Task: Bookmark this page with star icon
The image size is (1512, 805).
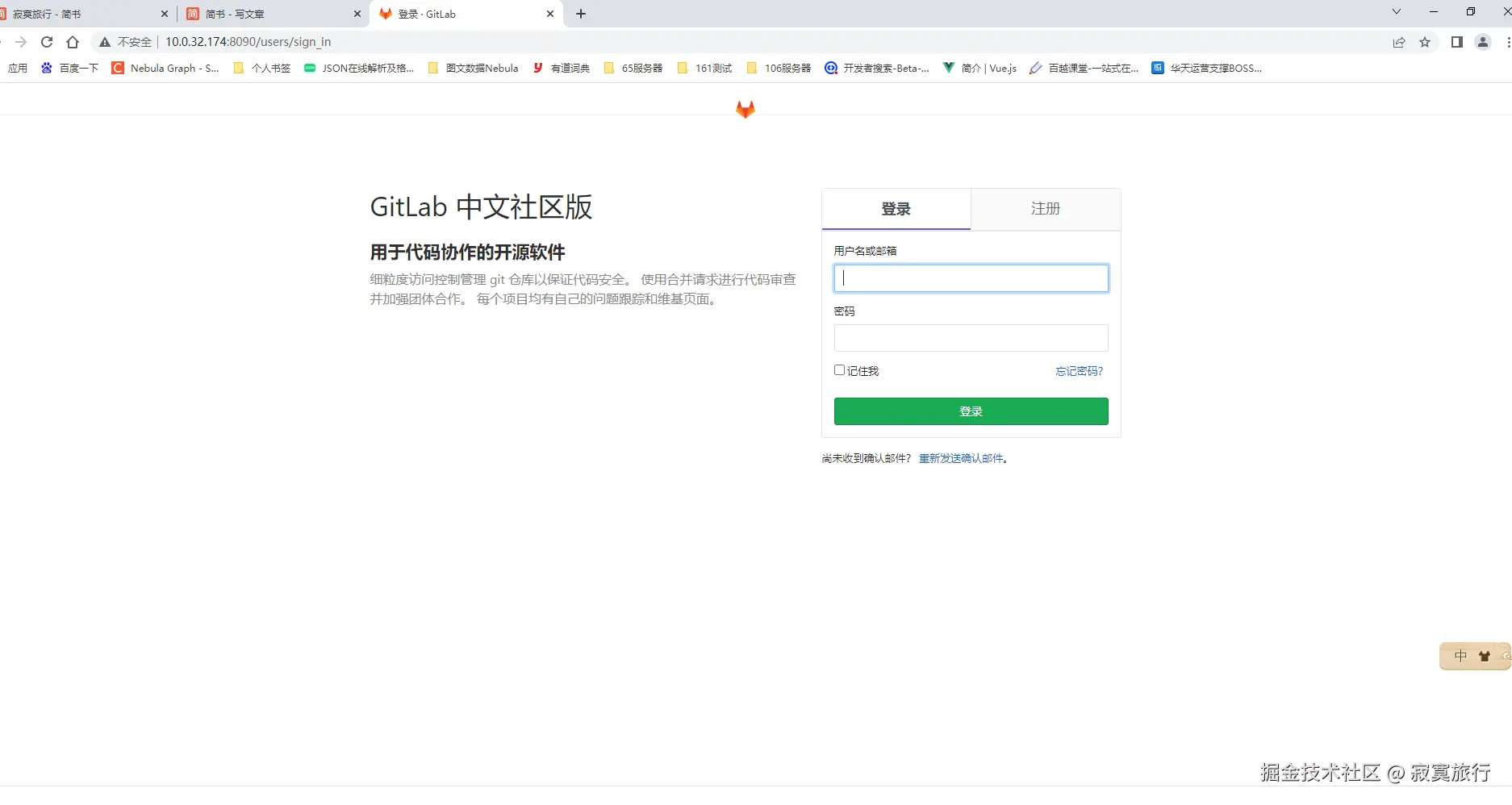Action: click(1425, 42)
